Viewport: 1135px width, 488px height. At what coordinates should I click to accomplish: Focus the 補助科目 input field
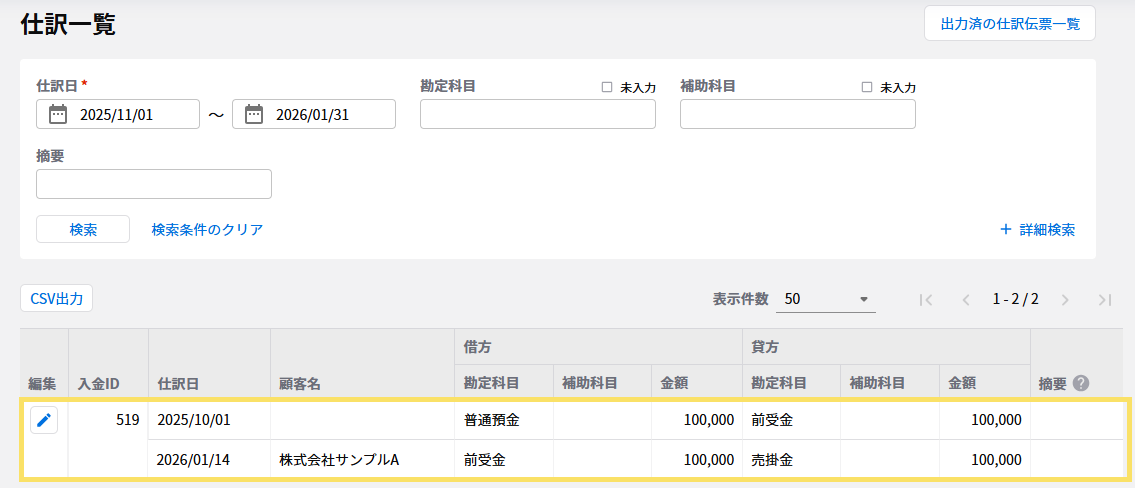pyautogui.click(x=797, y=115)
